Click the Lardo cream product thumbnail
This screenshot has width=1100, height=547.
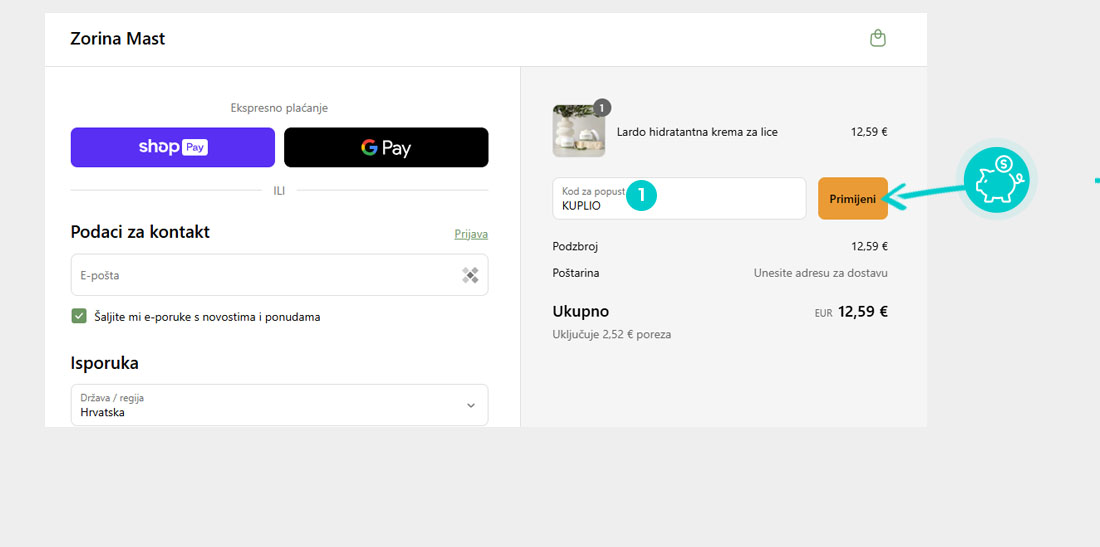(578, 132)
